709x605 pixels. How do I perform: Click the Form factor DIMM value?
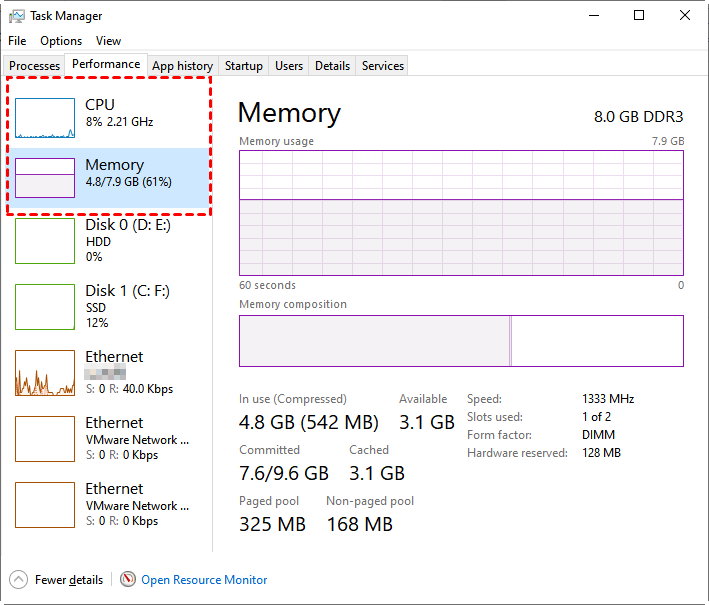click(598, 435)
